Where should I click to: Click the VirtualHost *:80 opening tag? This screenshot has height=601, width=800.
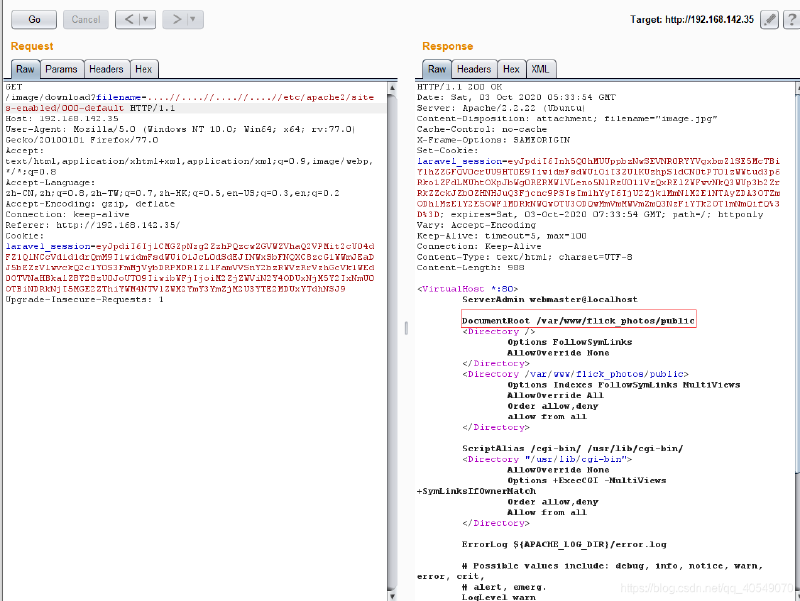[467, 289]
